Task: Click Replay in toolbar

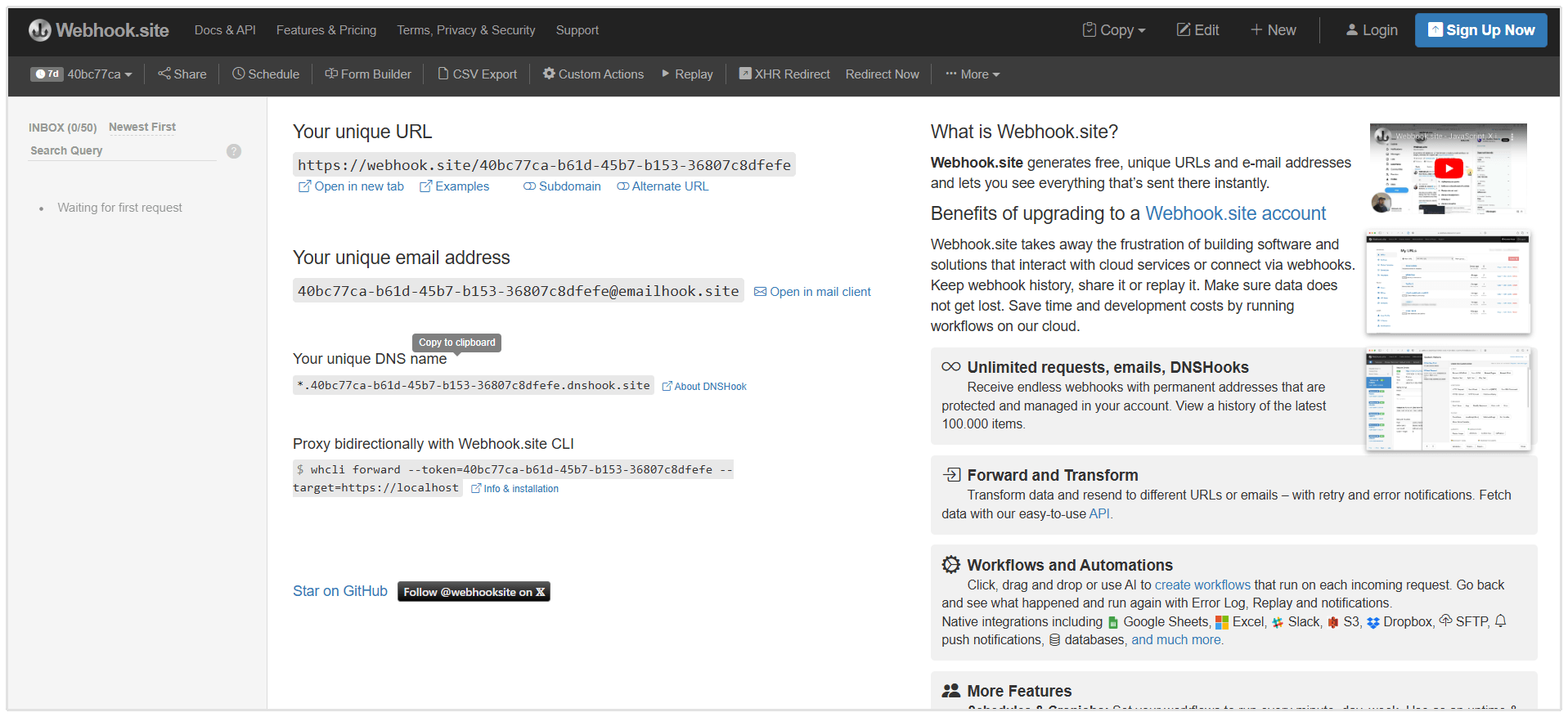Action: [x=687, y=74]
